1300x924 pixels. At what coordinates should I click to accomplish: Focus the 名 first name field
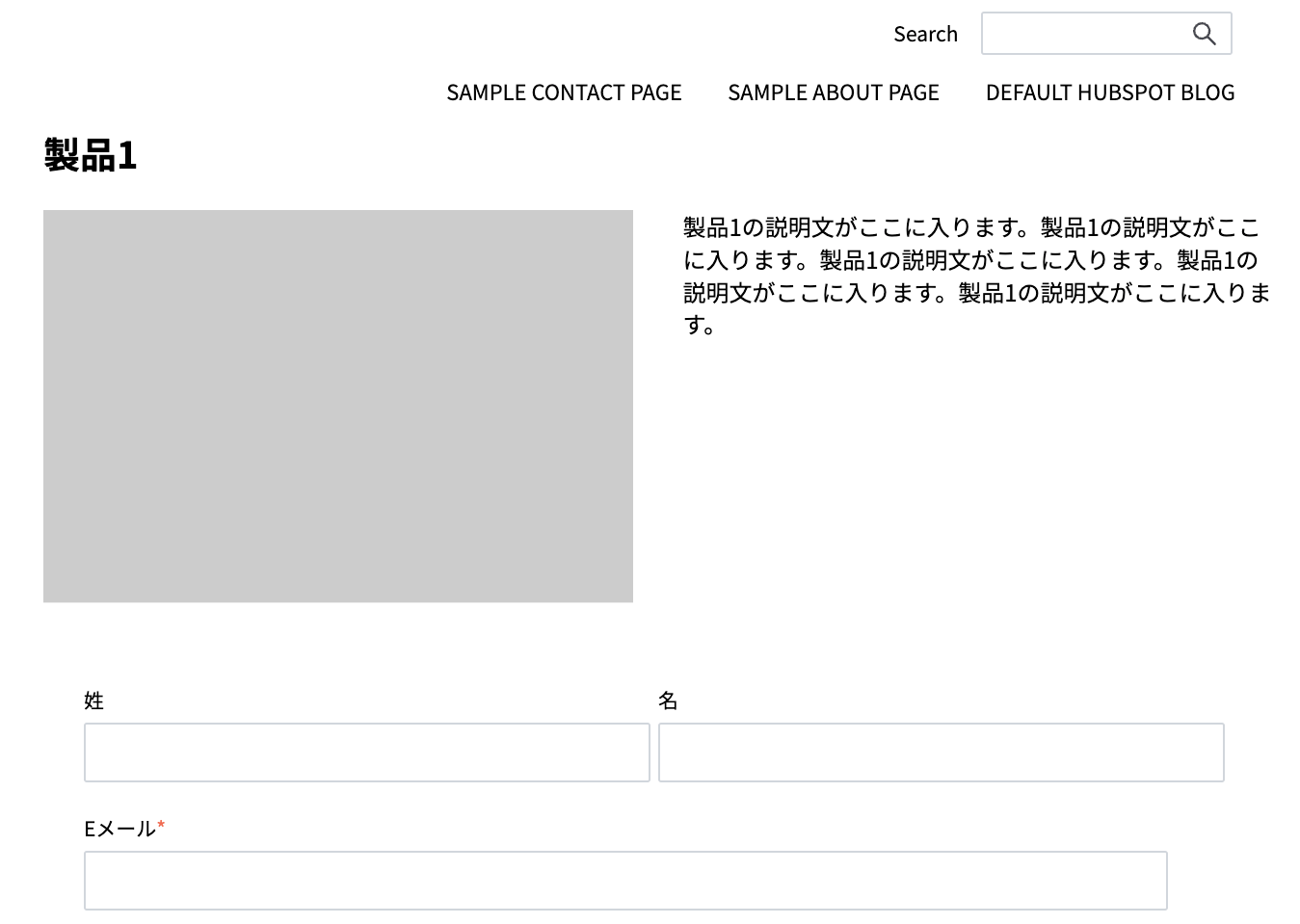point(942,752)
